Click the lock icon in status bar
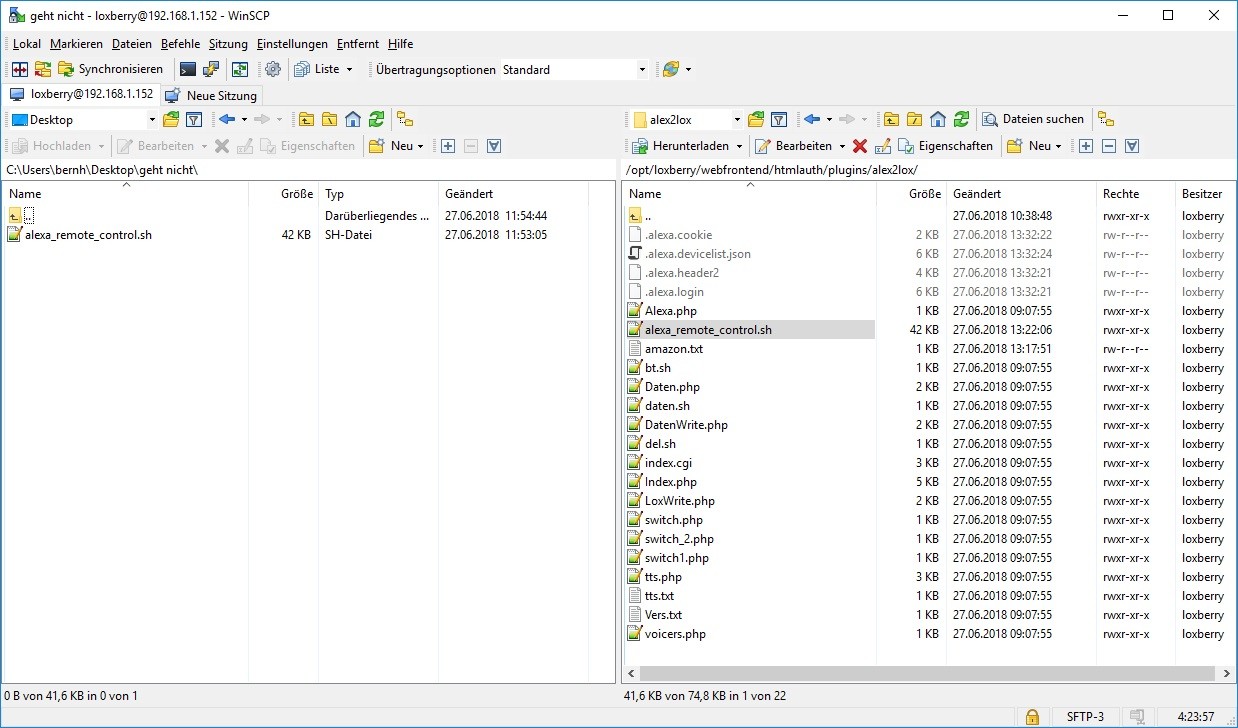The height and width of the screenshot is (728, 1238). [1031, 716]
